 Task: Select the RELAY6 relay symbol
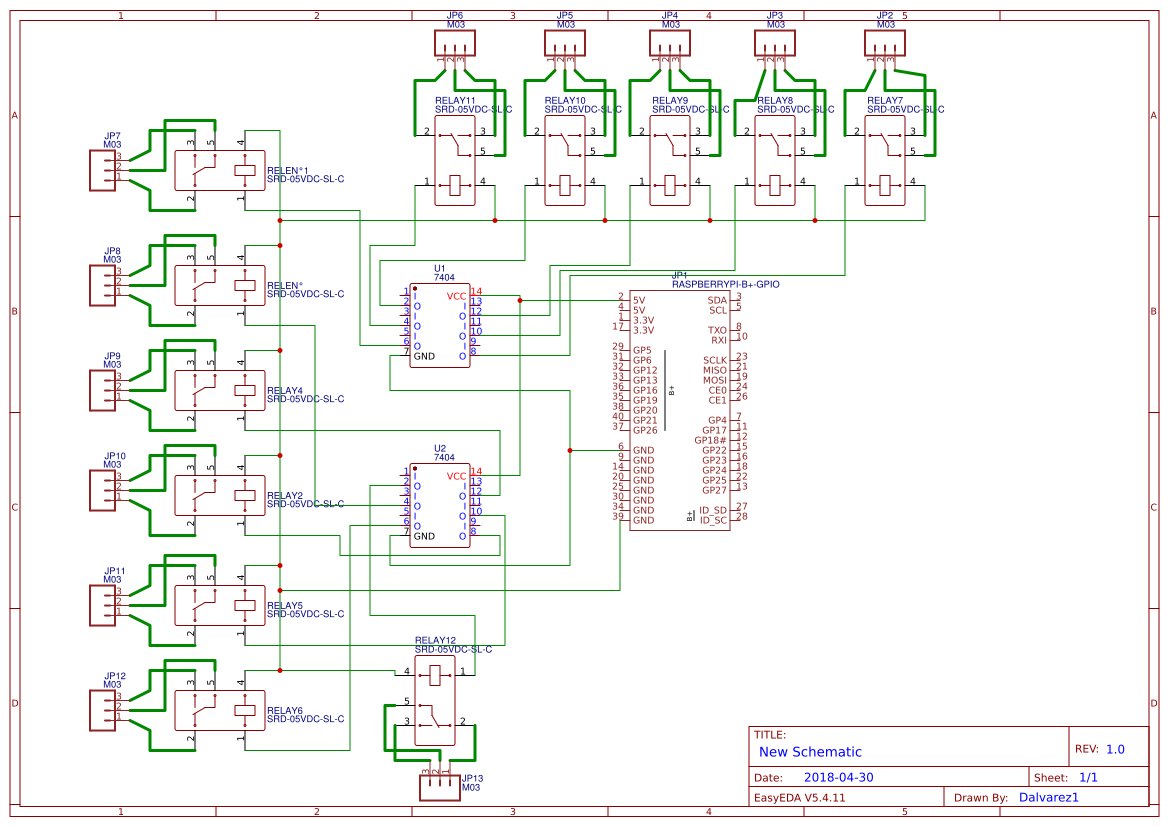(x=218, y=712)
